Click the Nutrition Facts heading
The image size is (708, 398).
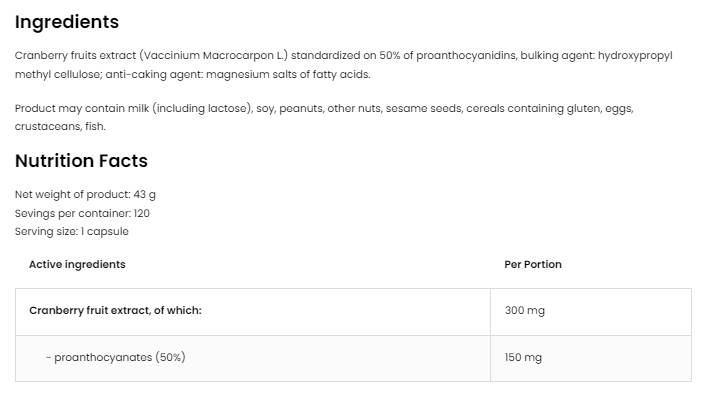tap(81, 161)
